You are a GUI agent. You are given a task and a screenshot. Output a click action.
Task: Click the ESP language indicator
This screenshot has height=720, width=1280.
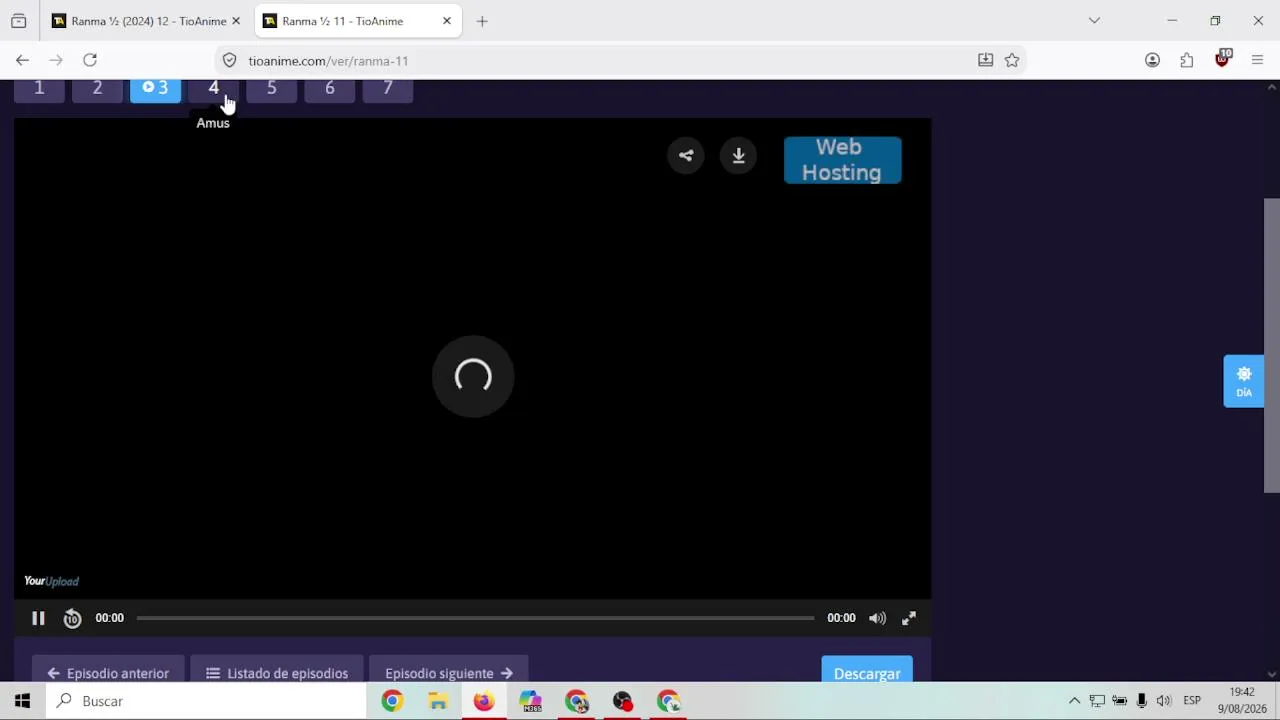pyautogui.click(x=1192, y=701)
